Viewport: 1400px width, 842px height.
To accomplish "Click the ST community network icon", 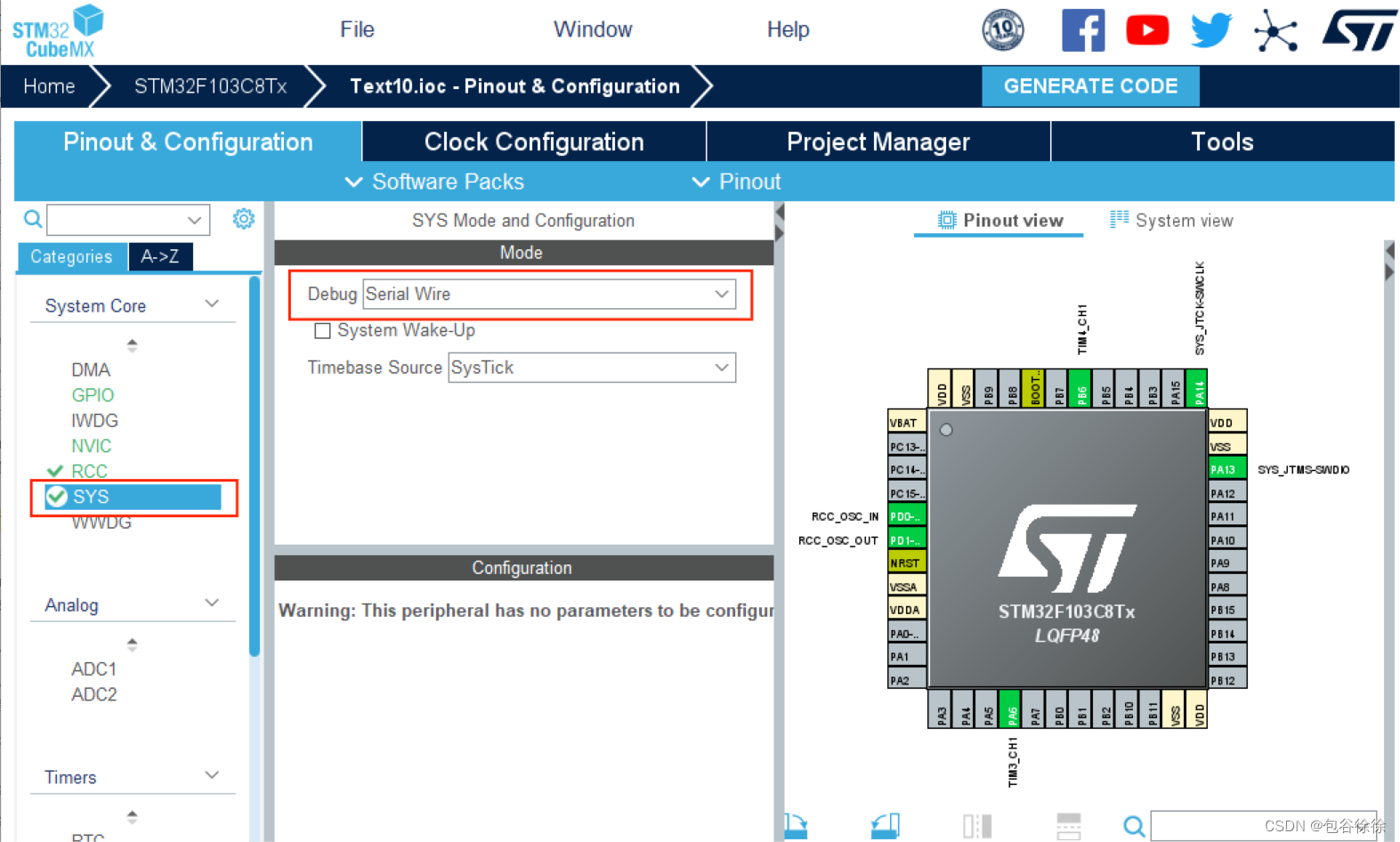I will pos(1276,30).
